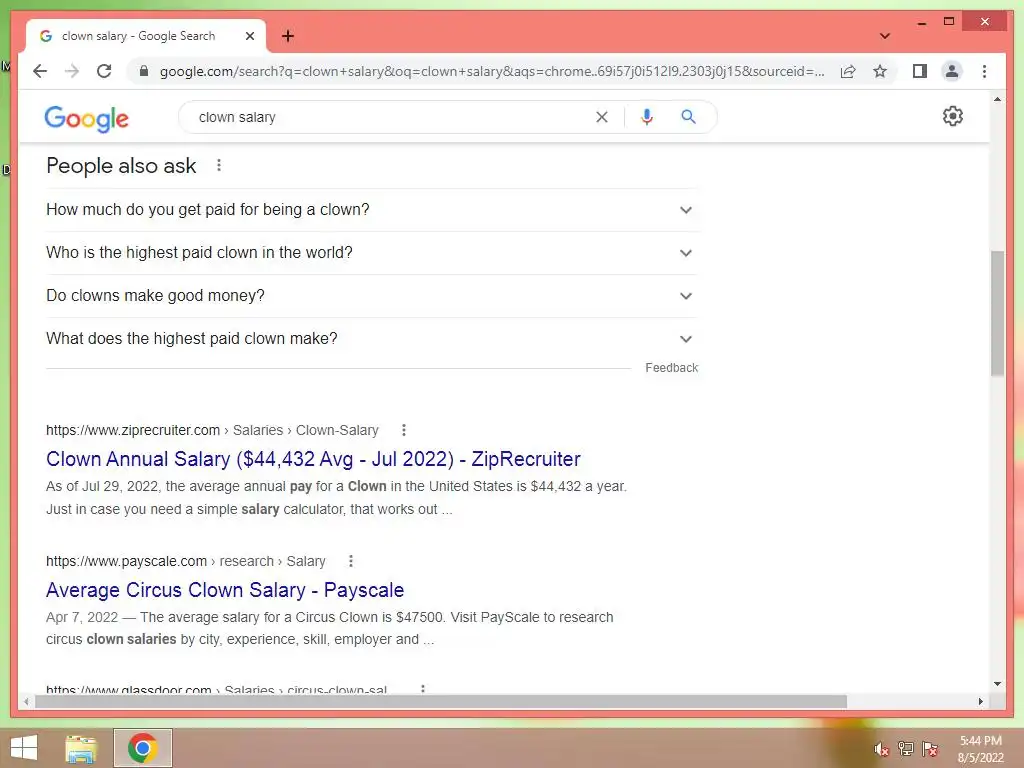Screen dimensions: 1024x768
Task: Click the Payscale snippet dated Apr 7, 2022
Action: [x=330, y=628]
